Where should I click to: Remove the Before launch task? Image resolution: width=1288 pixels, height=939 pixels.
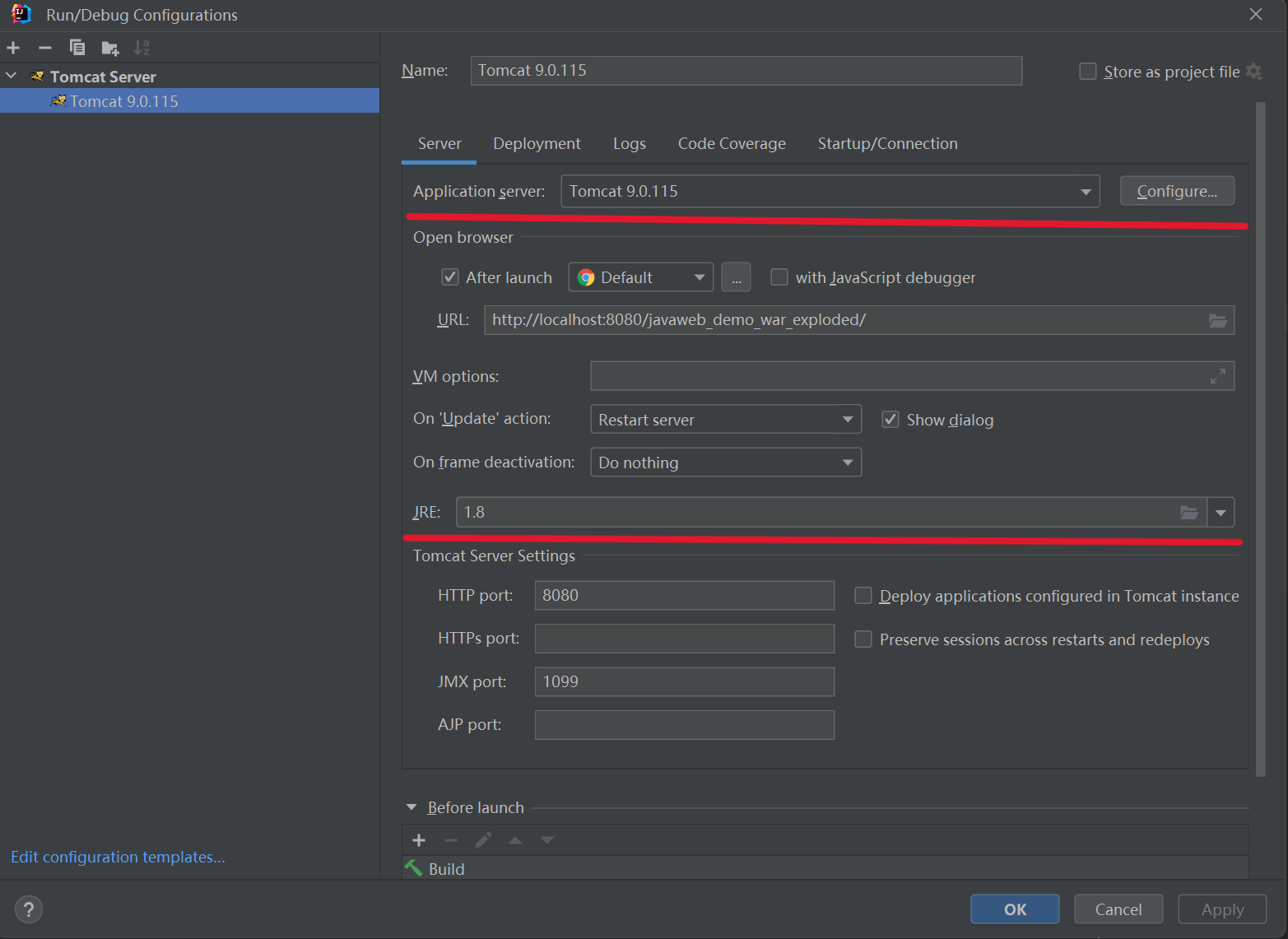(450, 840)
